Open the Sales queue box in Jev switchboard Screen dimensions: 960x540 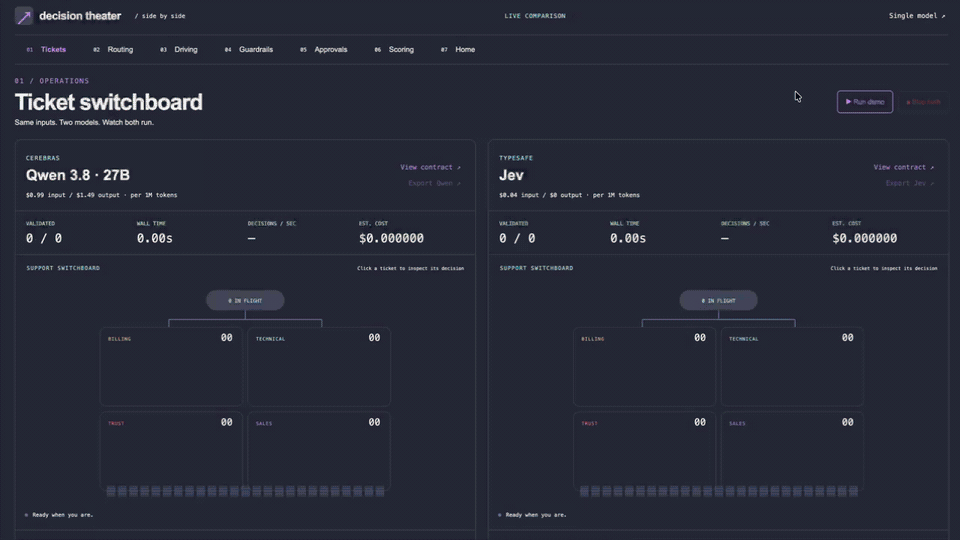click(792, 451)
